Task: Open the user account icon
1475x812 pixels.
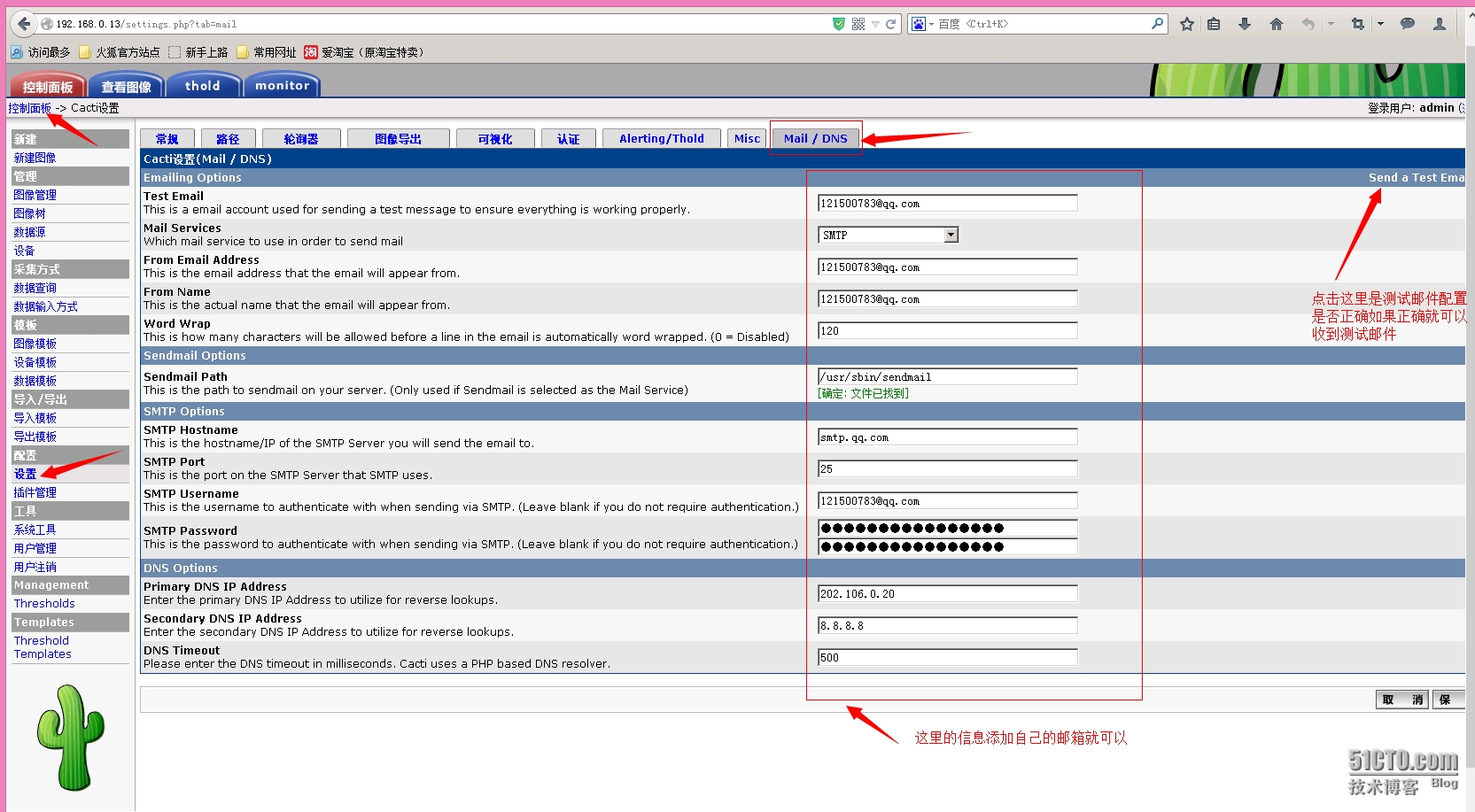Action: coord(1440,24)
